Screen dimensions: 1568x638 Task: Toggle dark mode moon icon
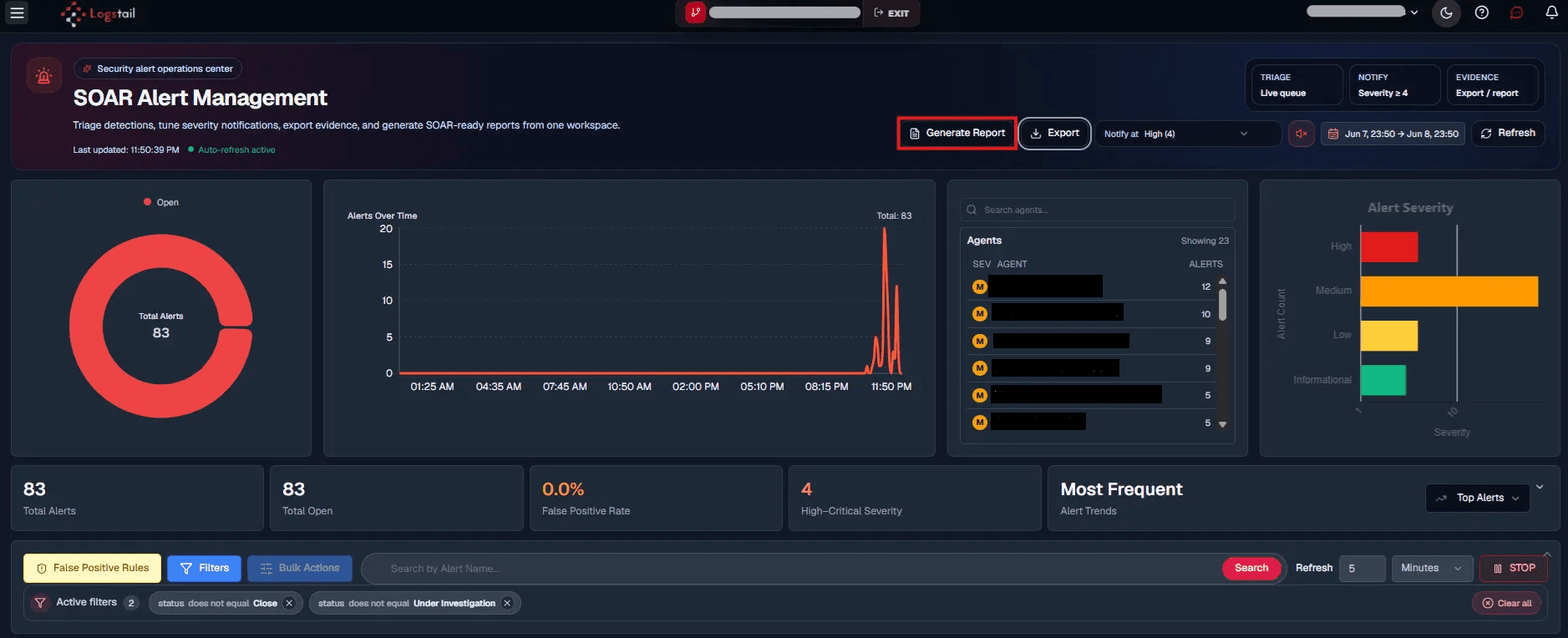click(x=1446, y=13)
